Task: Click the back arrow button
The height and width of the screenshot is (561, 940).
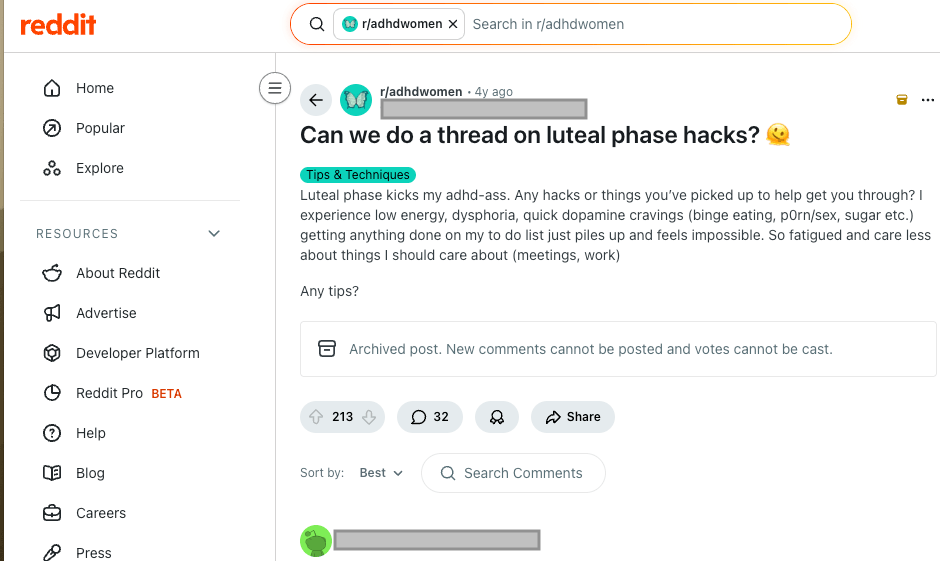Action: tap(316, 99)
